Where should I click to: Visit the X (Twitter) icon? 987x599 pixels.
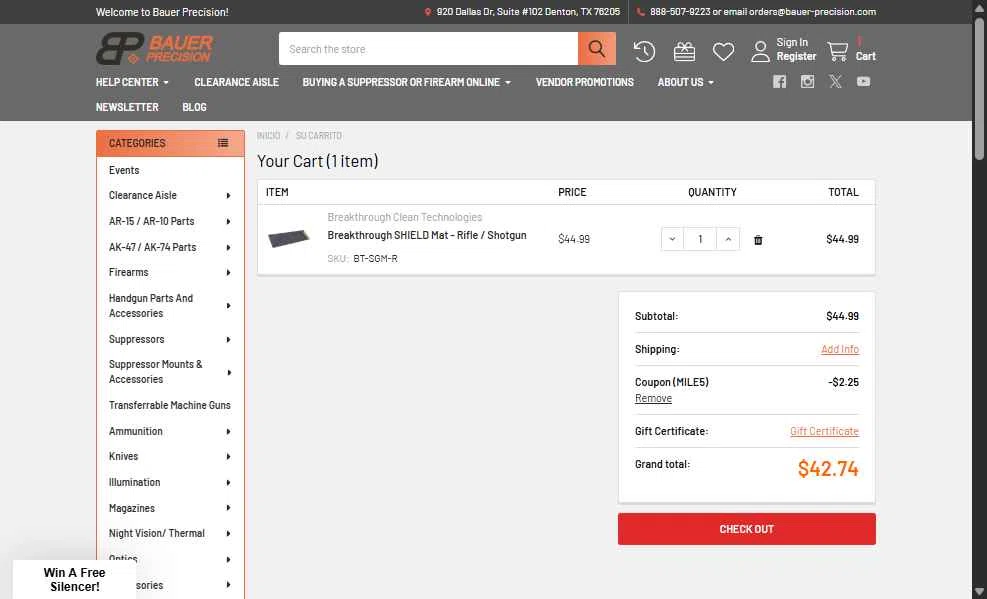835,81
